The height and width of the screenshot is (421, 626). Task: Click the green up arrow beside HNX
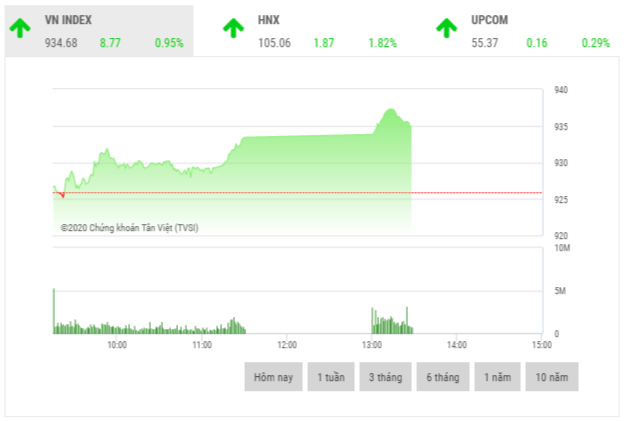tap(232, 28)
